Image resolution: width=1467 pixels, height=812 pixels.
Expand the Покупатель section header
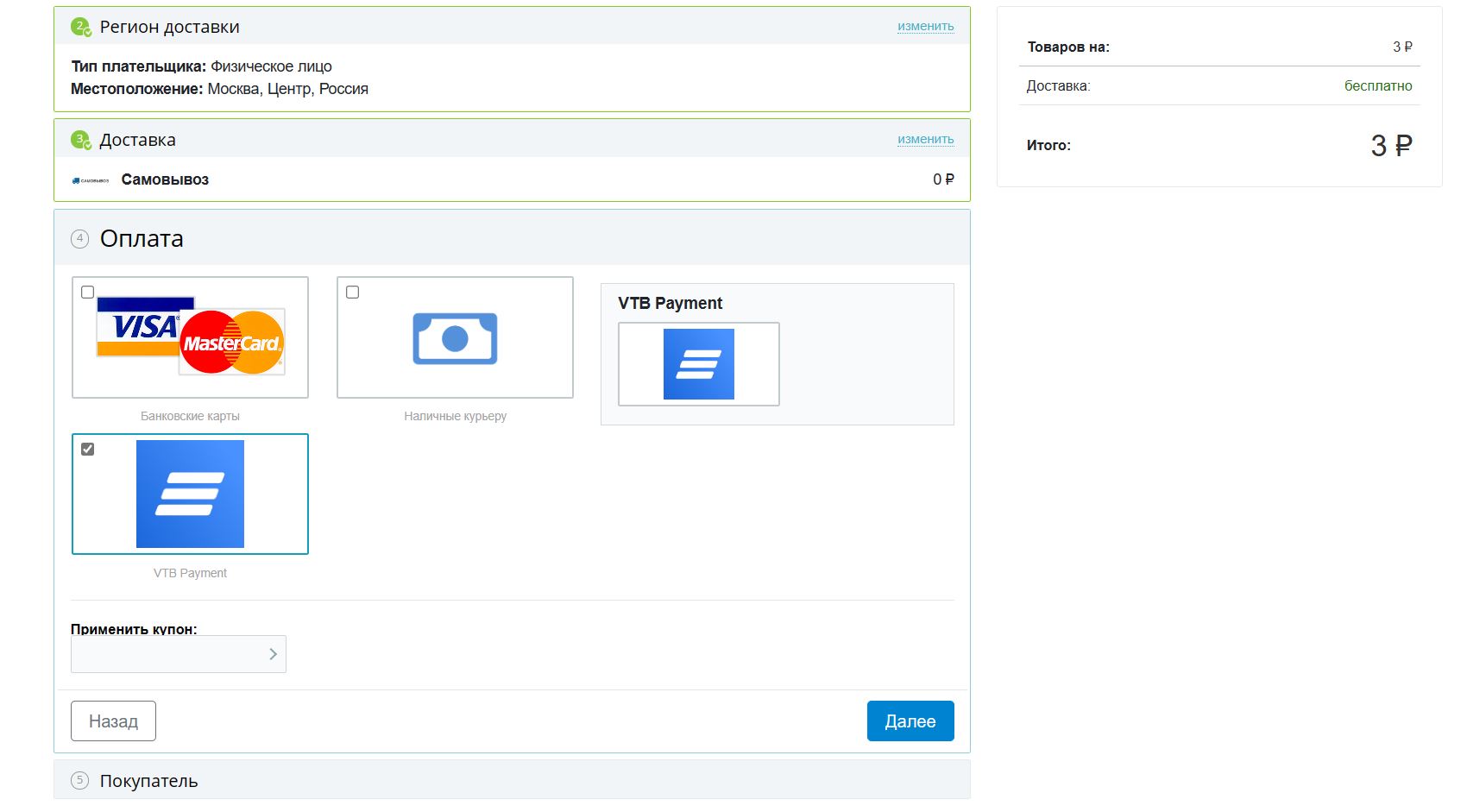[x=148, y=781]
